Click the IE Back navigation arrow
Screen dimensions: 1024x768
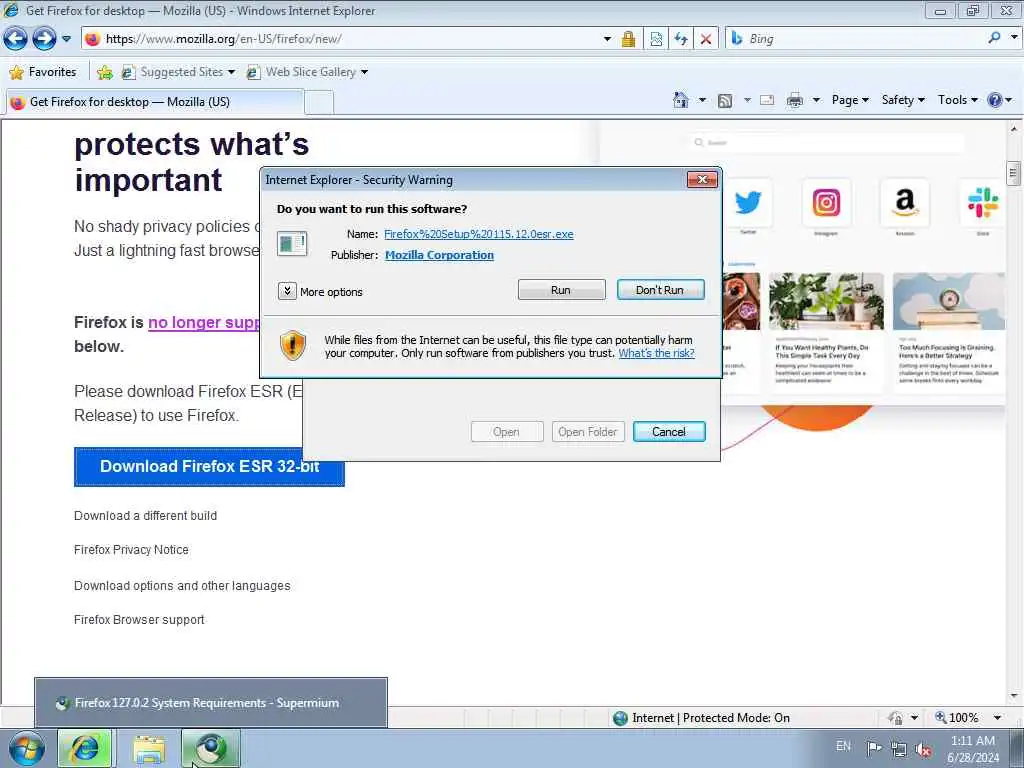15,39
